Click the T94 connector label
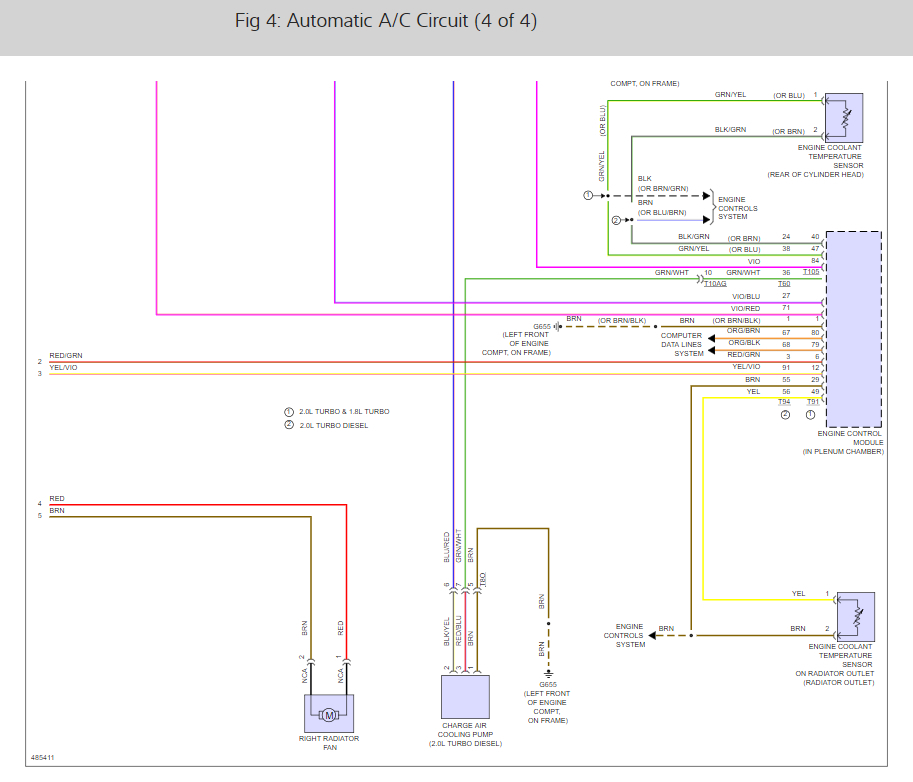Image resolution: width=913 pixels, height=782 pixels. click(x=784, y=402)
